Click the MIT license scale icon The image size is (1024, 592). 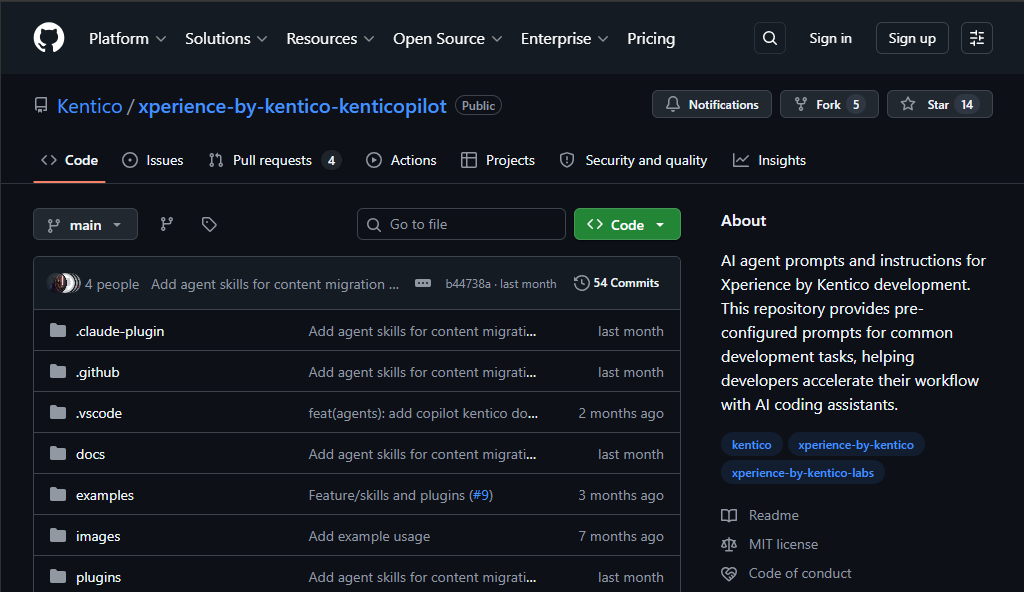pos(729,544)
